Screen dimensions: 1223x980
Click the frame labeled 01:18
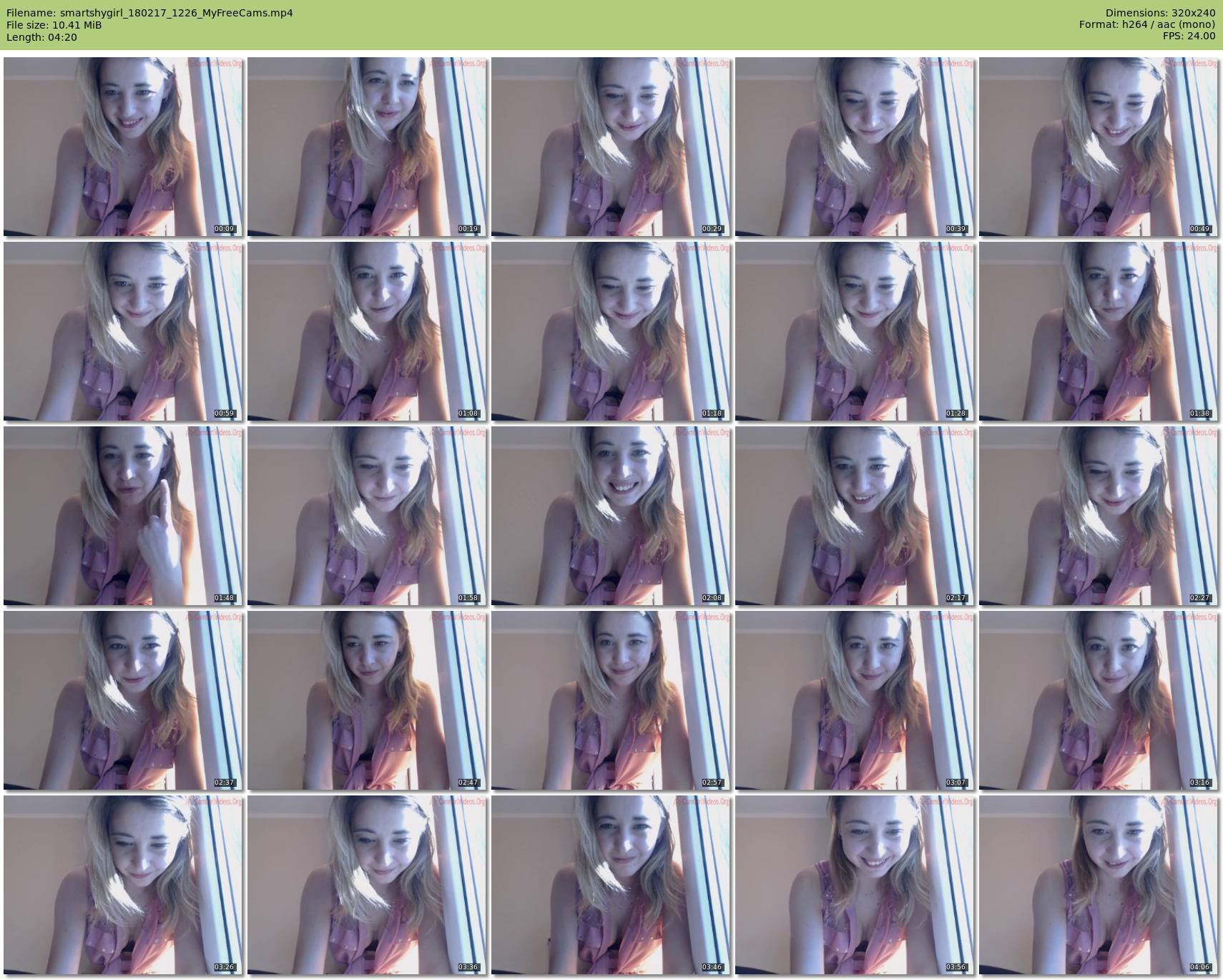click(611, 331)
